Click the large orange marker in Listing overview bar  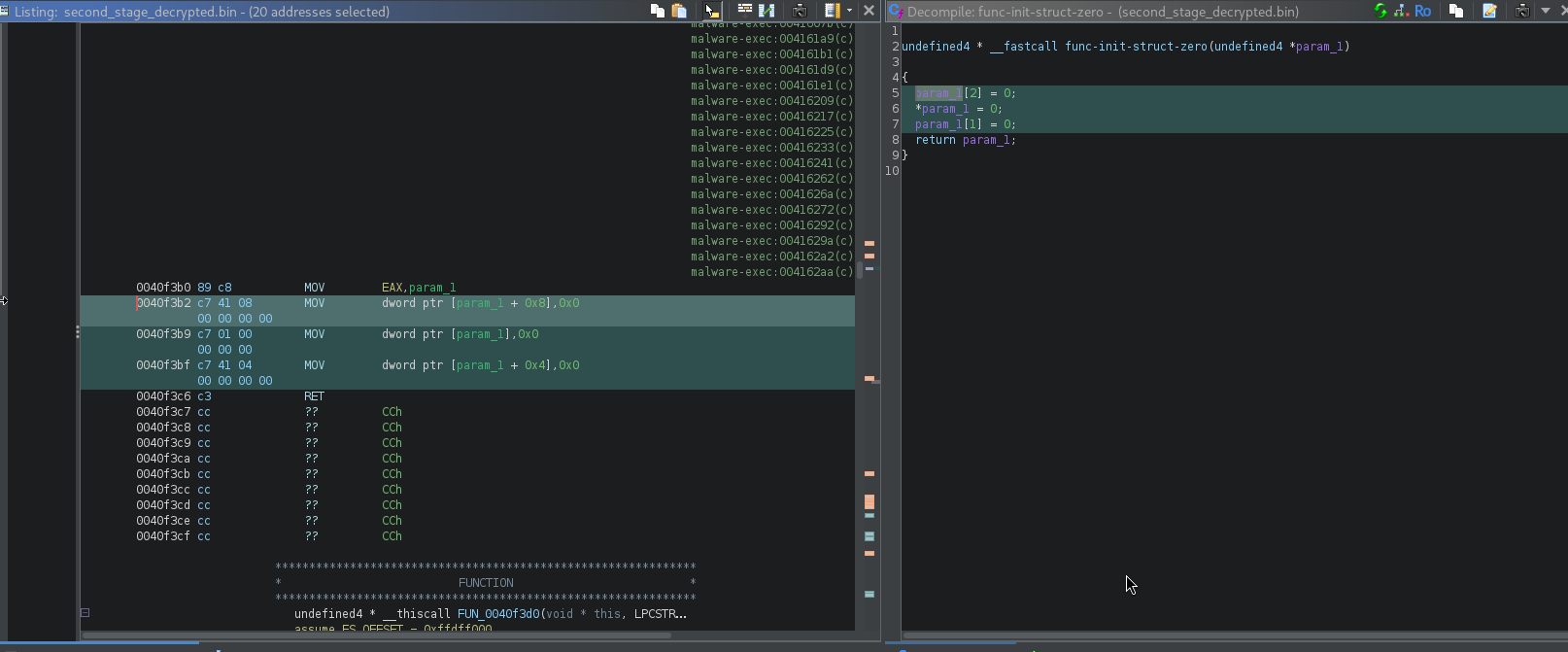pos(869,502)
